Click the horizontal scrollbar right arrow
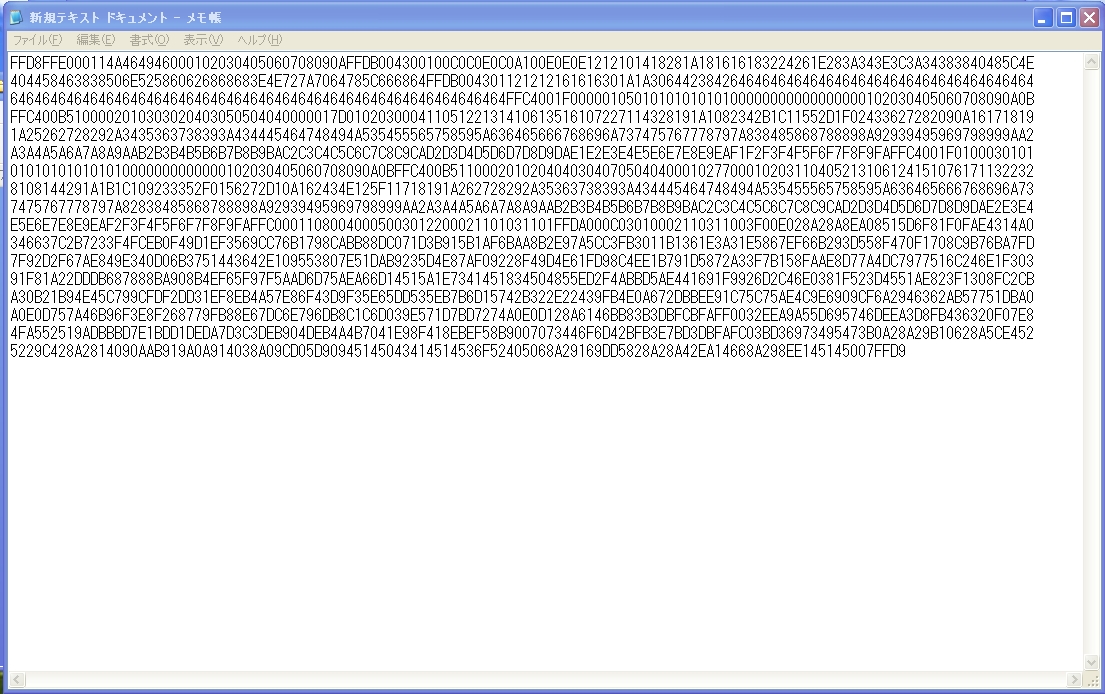 (x=1073, y=680)
